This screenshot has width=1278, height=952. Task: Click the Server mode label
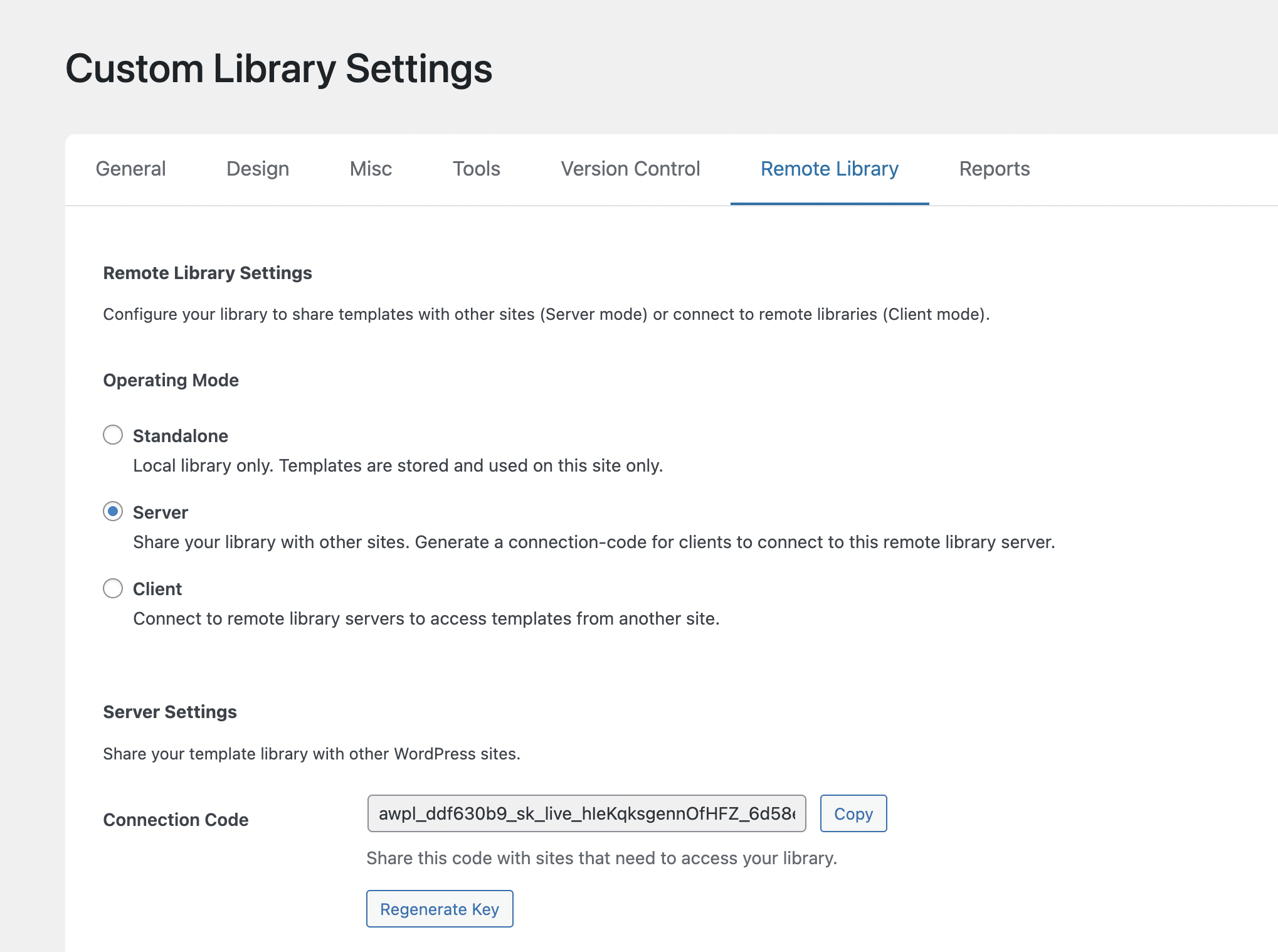tap(161, 512)
